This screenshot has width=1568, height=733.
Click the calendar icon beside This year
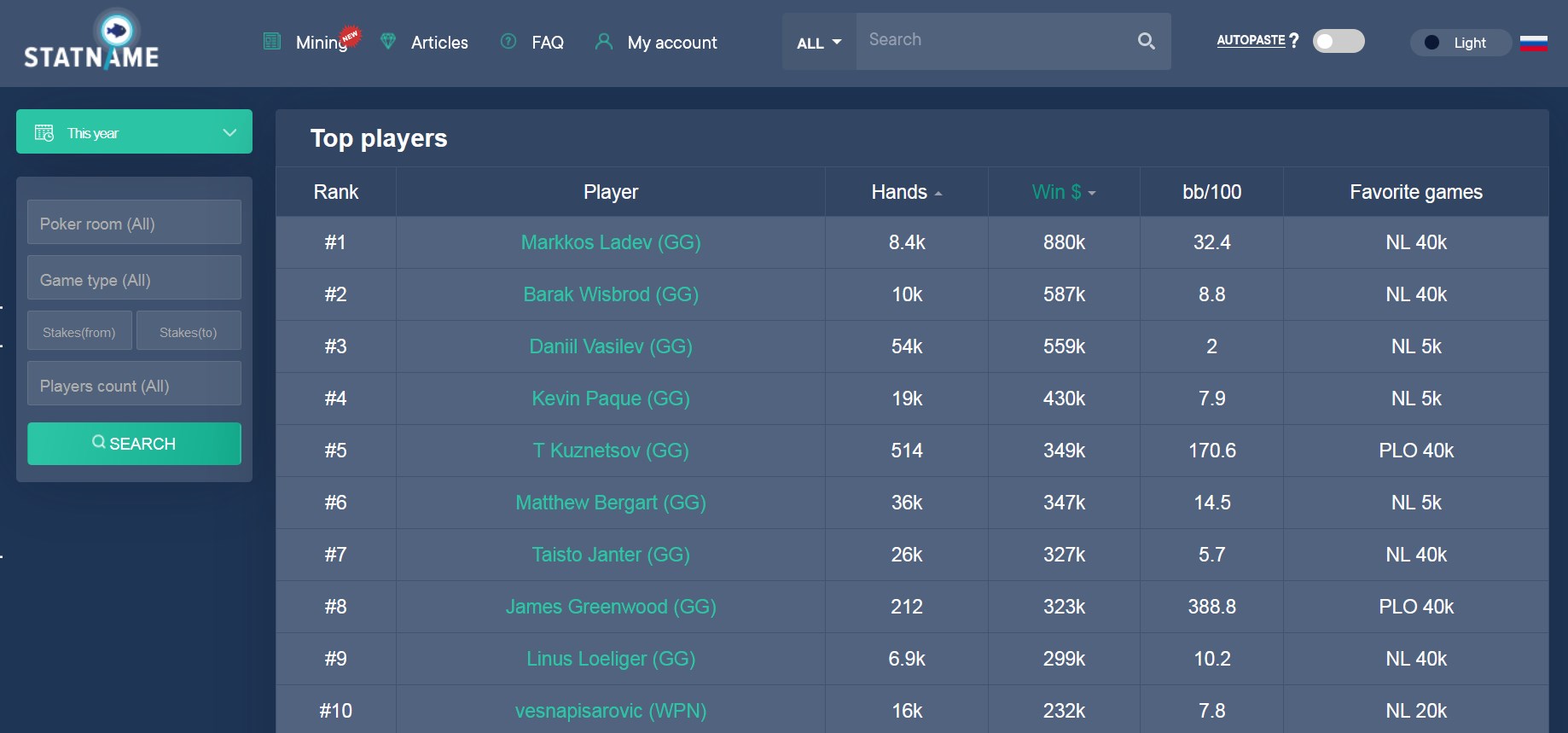click(x=43, y=132)
